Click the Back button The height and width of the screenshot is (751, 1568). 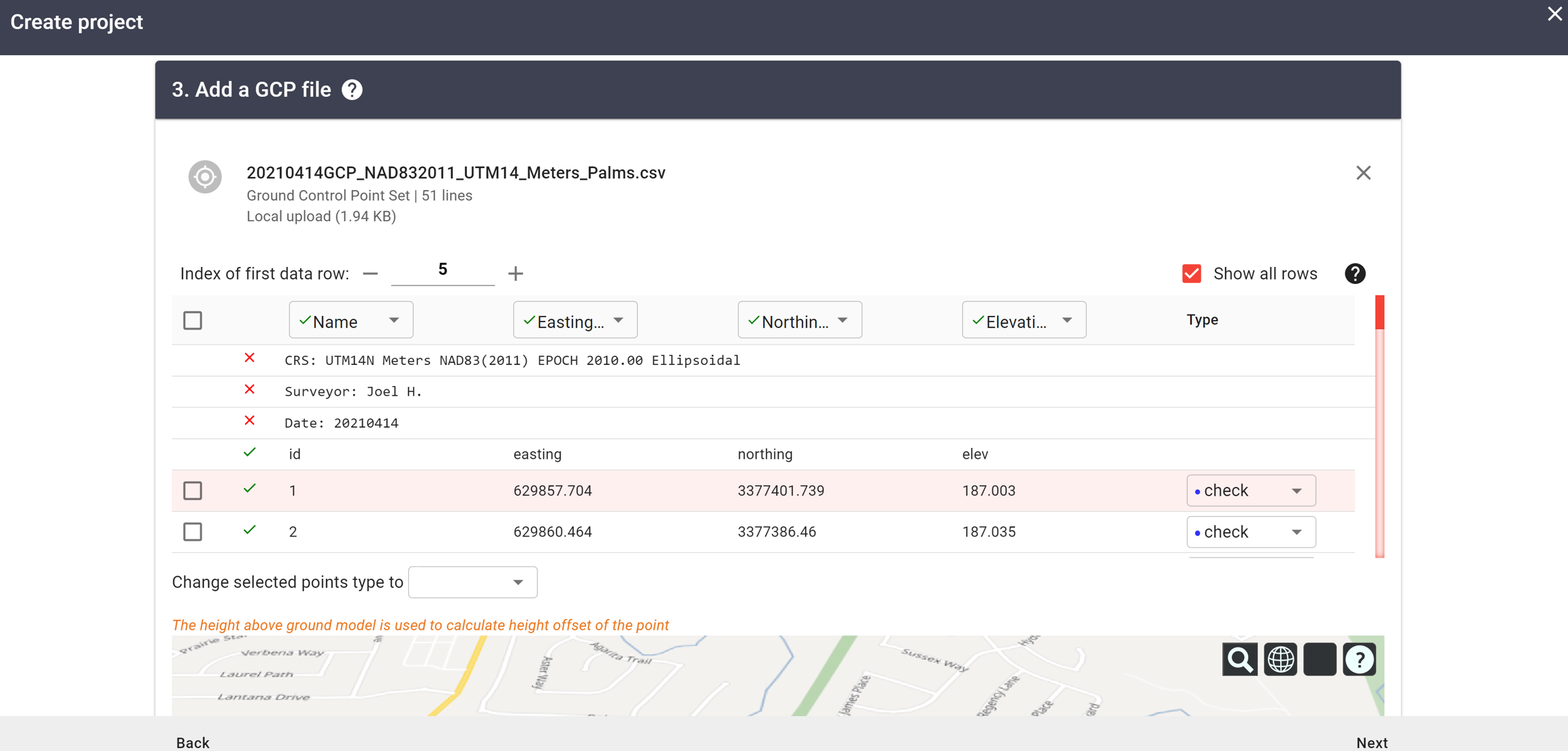coord(193,742)
